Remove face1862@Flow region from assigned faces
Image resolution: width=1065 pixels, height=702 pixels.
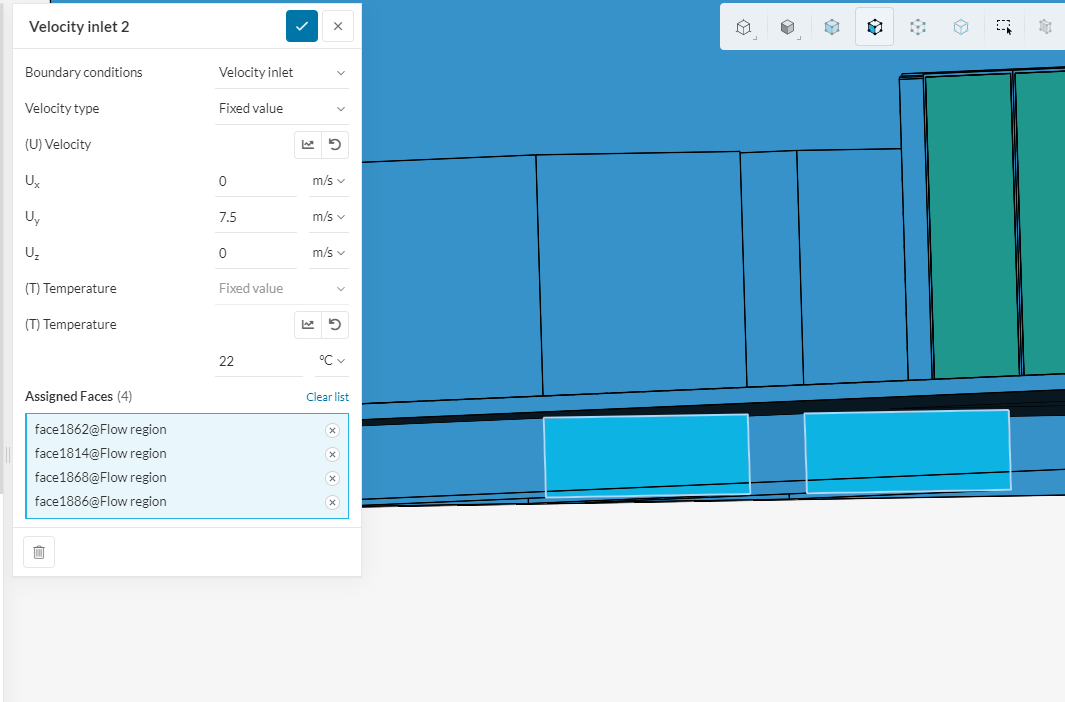332,430
